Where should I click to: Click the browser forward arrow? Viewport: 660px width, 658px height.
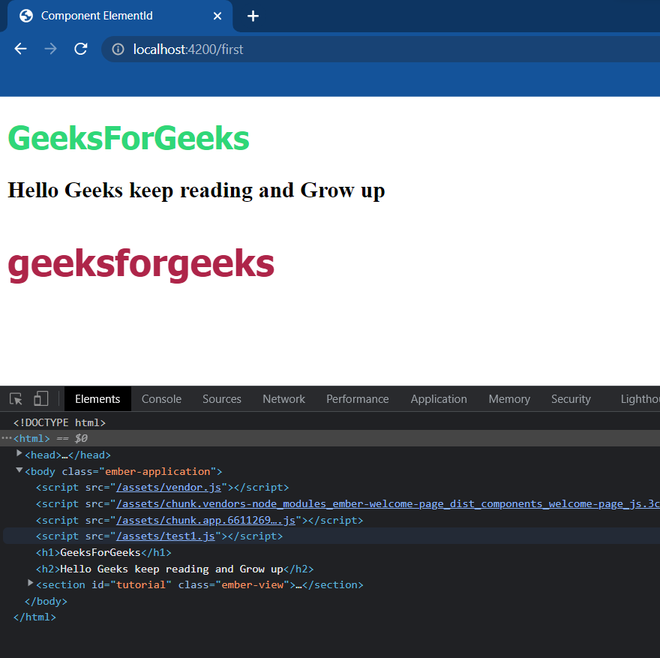pyautogui.click(x=51, y=49)
